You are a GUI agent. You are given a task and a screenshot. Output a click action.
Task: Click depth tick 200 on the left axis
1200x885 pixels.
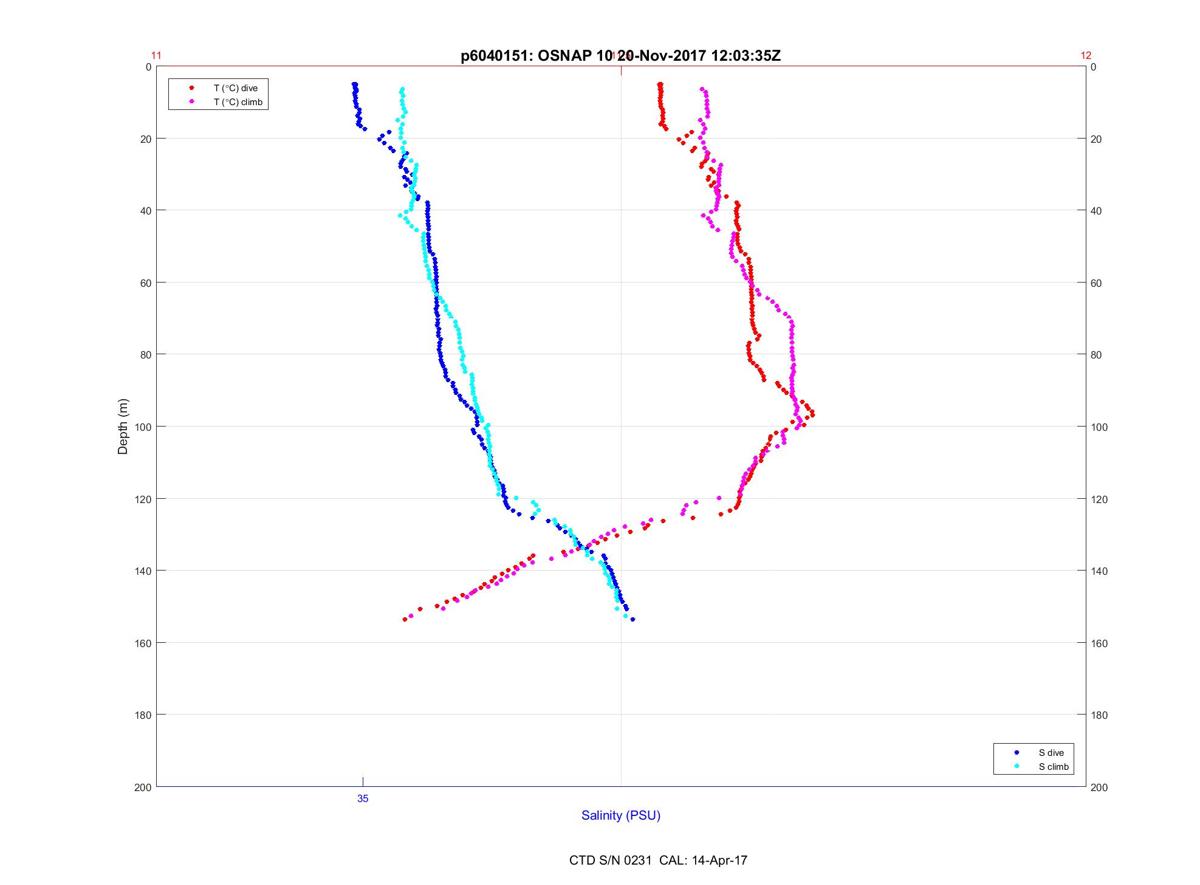pyautogui.click(x=143, y=787)
